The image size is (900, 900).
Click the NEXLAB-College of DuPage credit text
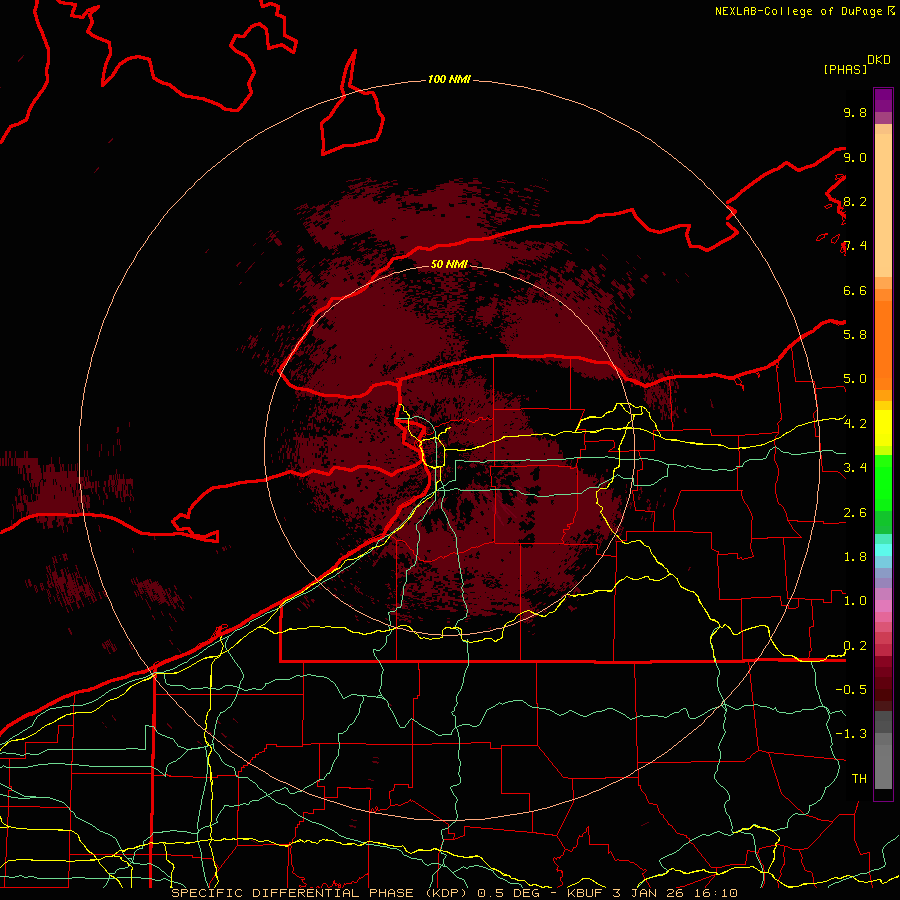(x=801, y=11)
